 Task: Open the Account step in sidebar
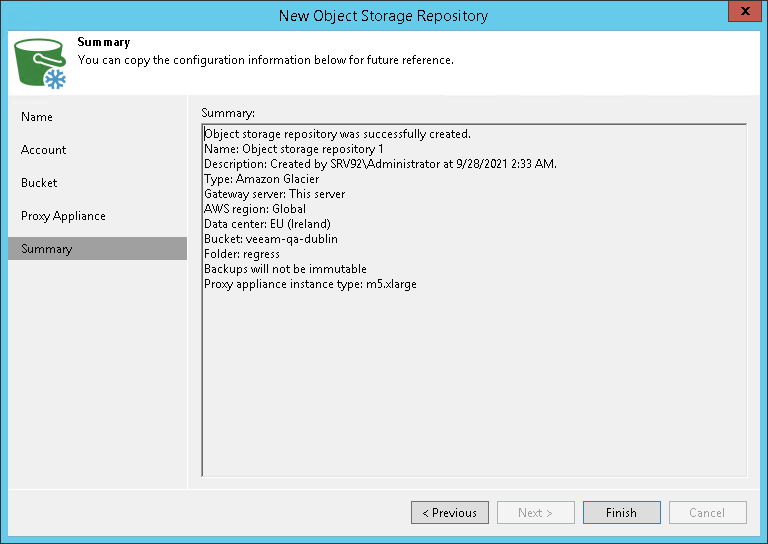point(44,150)
